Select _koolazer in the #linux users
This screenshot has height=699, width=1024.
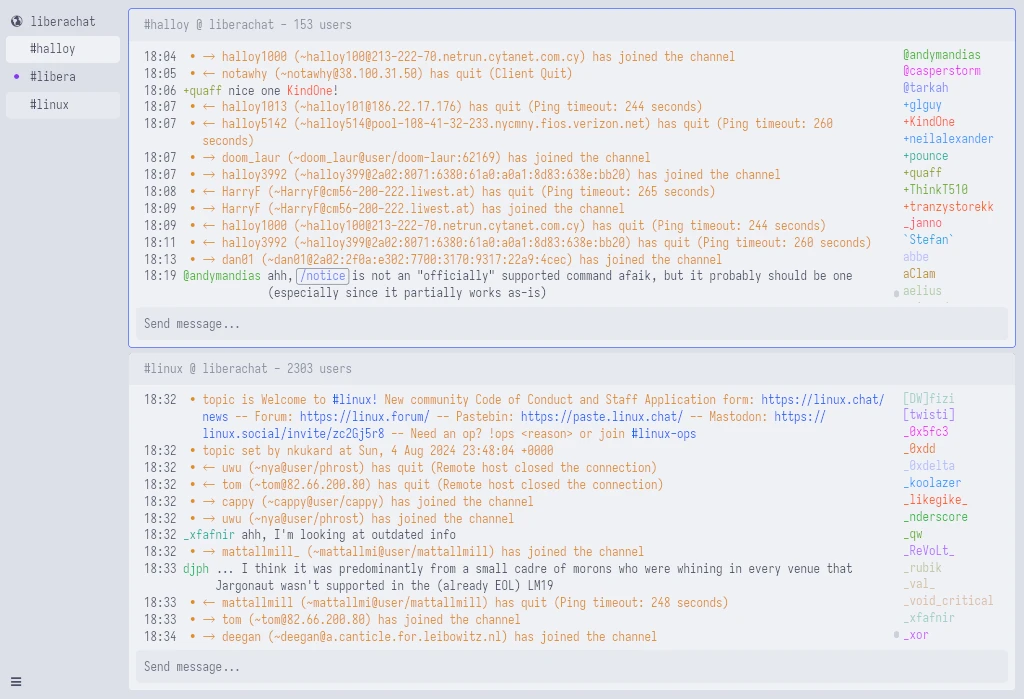(932, 483)
